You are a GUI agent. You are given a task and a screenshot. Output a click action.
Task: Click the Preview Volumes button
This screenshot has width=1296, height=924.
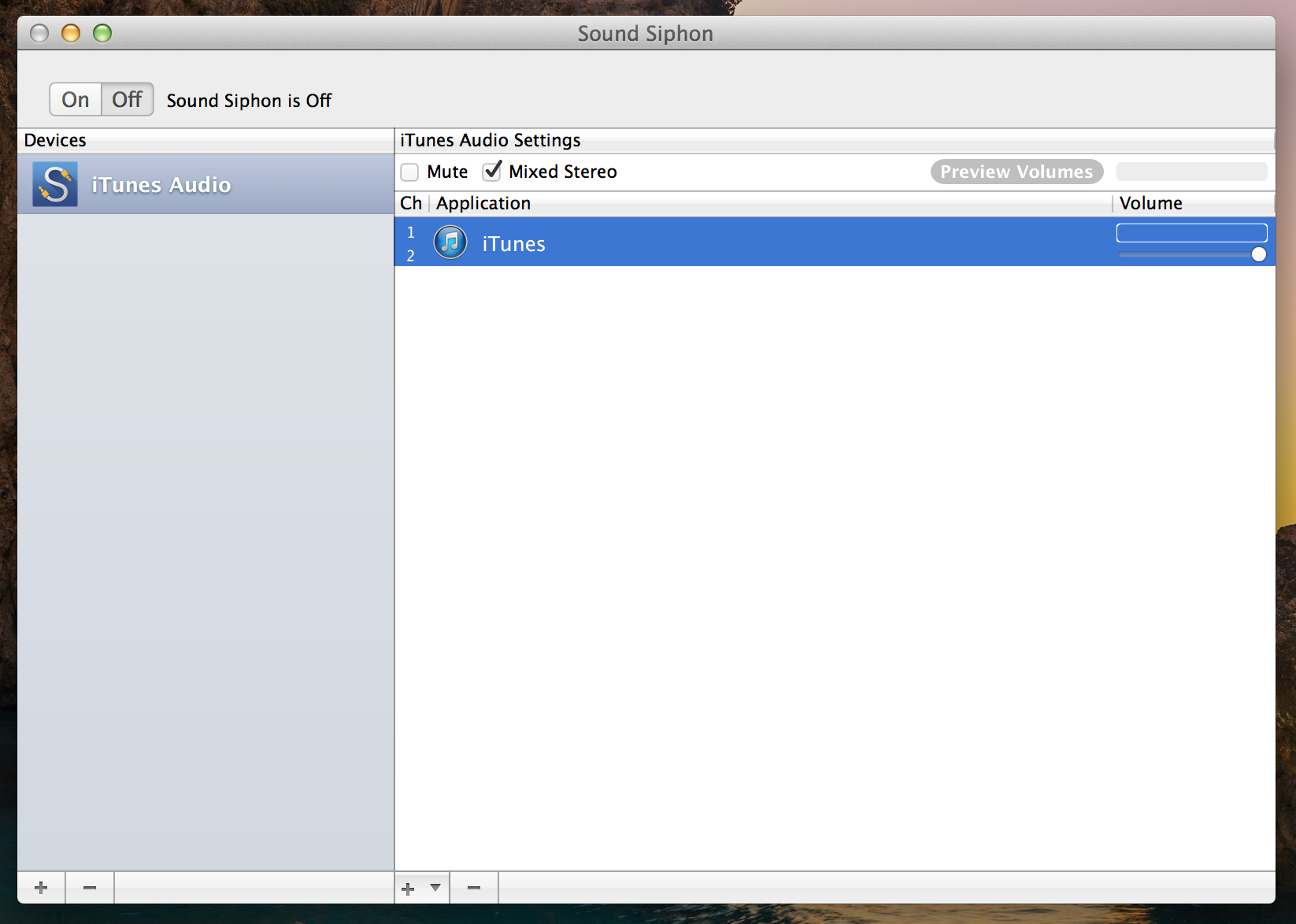coord(1016,172)
